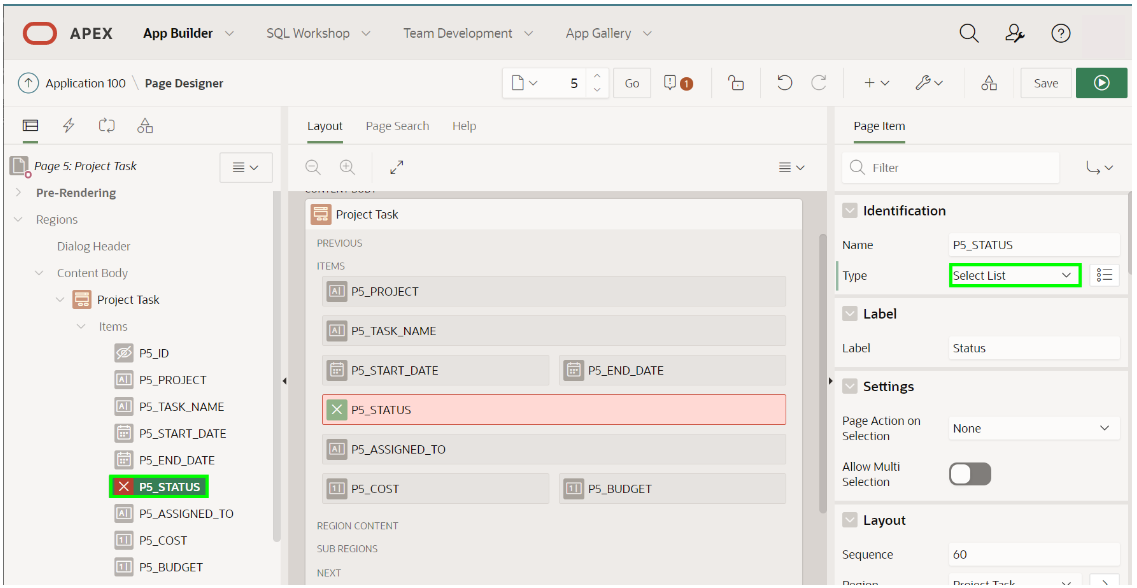Select P5_BUDGET in the tree

tap(159, 567)
